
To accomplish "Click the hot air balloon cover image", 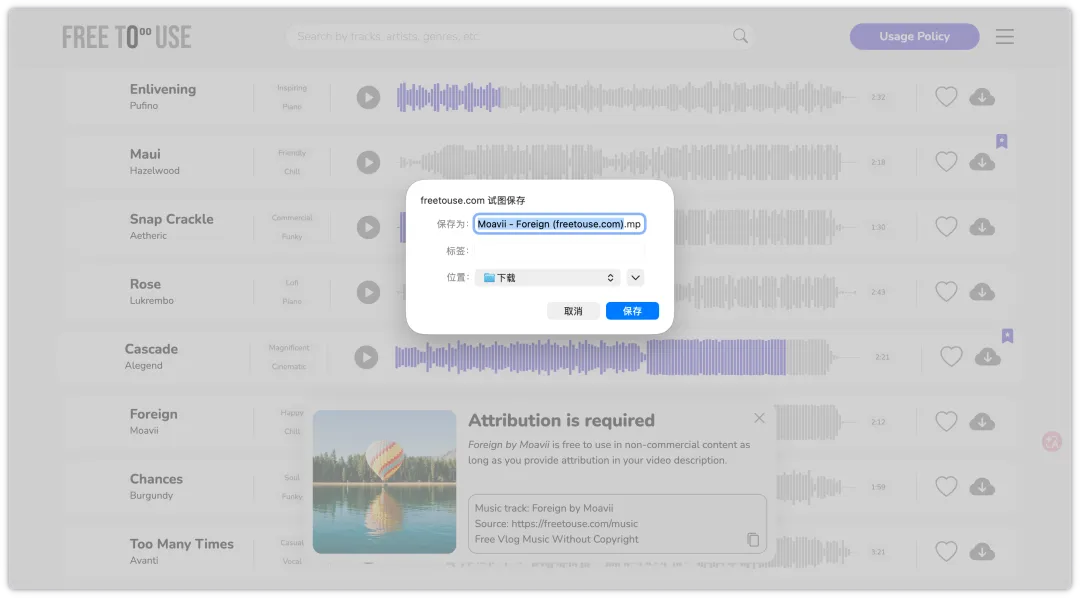I will click(384, 482).
